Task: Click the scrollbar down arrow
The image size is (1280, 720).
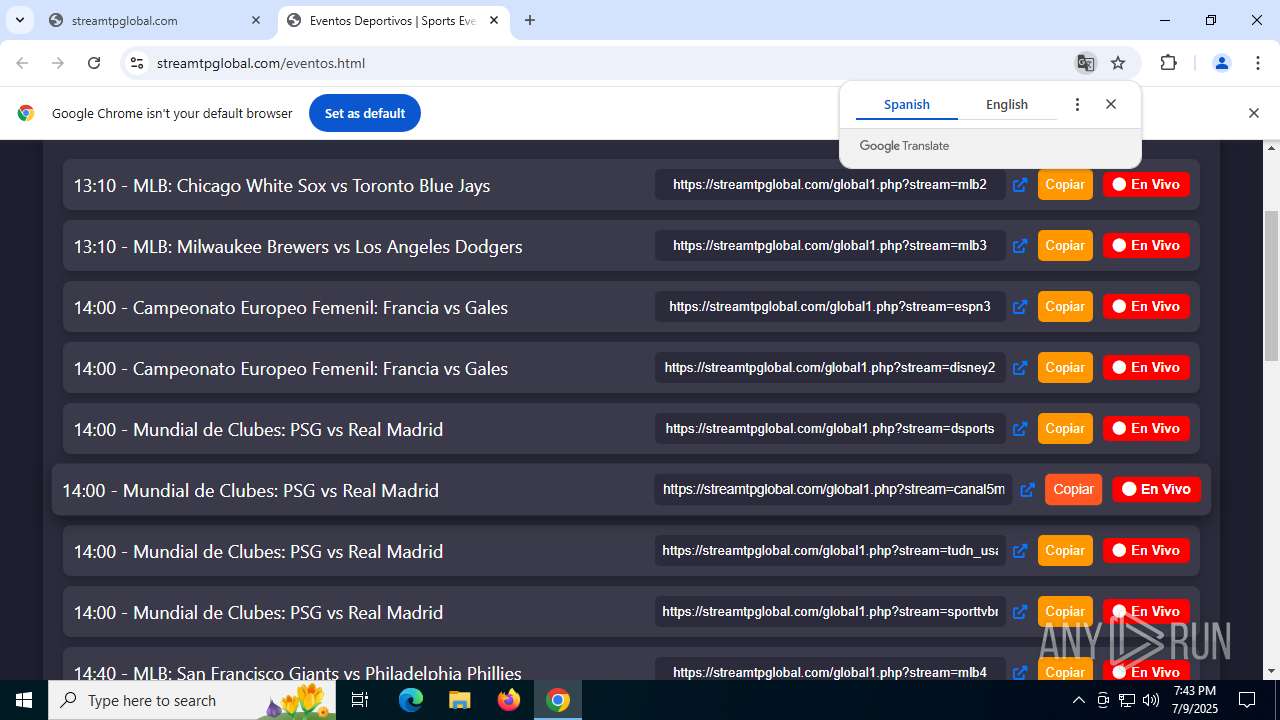Action: (1272, 672)
